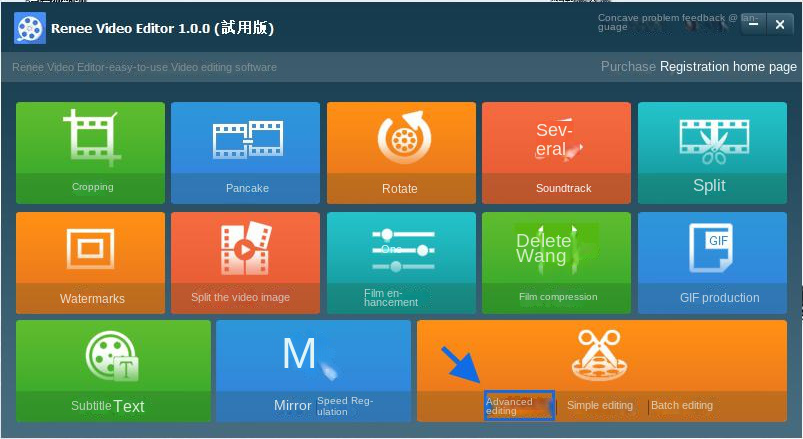Click the Pancake label text
Screen dimensions: 803x439
pos(247,188)
